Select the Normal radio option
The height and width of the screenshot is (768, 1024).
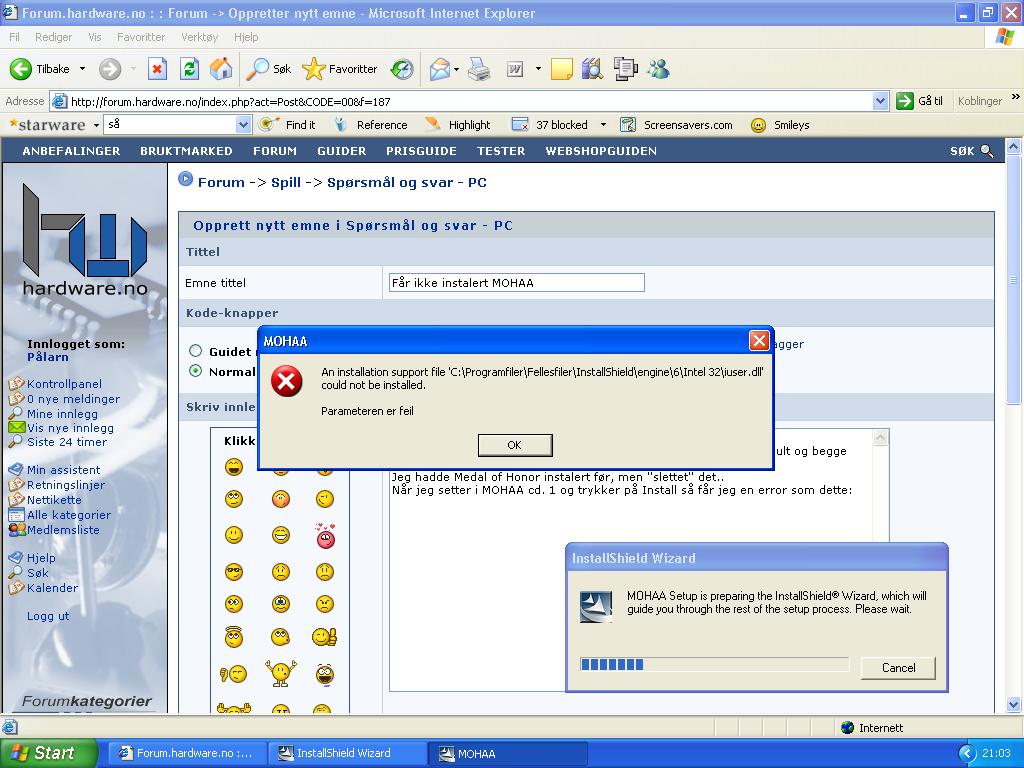(195, 371)
